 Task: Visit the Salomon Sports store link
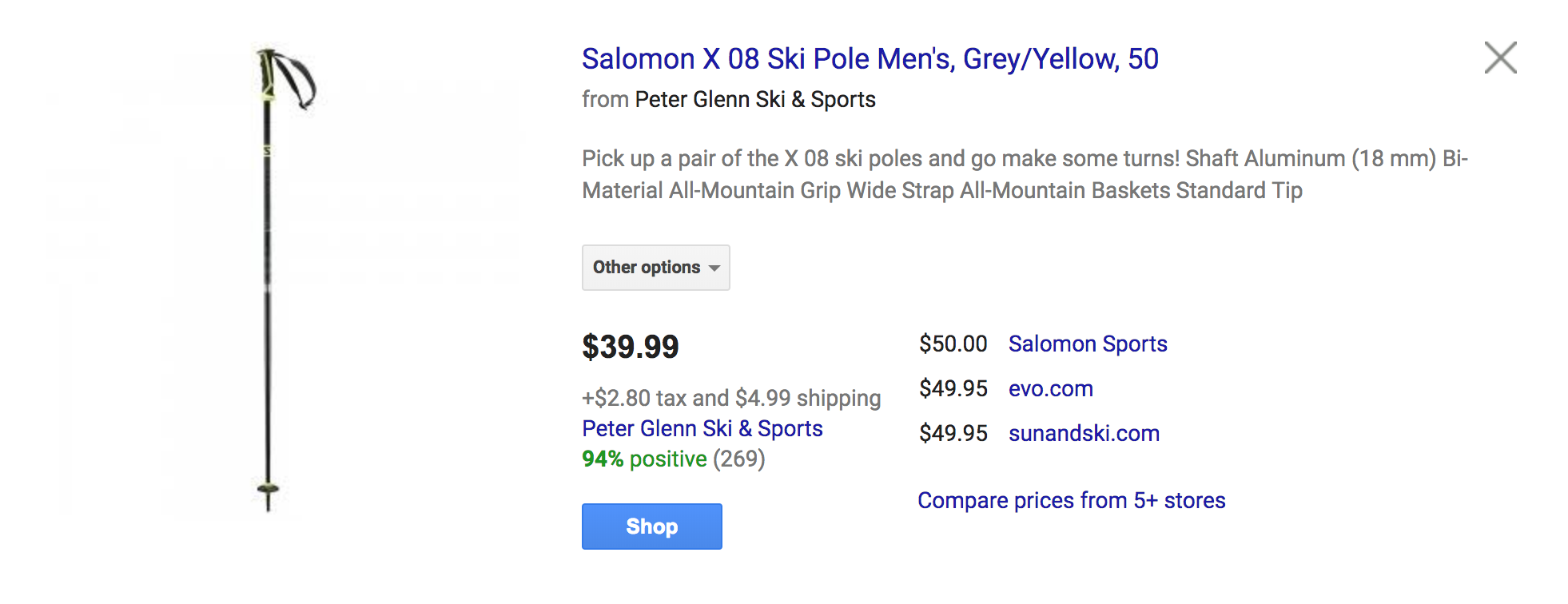pyautogui.click(x=1087, y=344)
